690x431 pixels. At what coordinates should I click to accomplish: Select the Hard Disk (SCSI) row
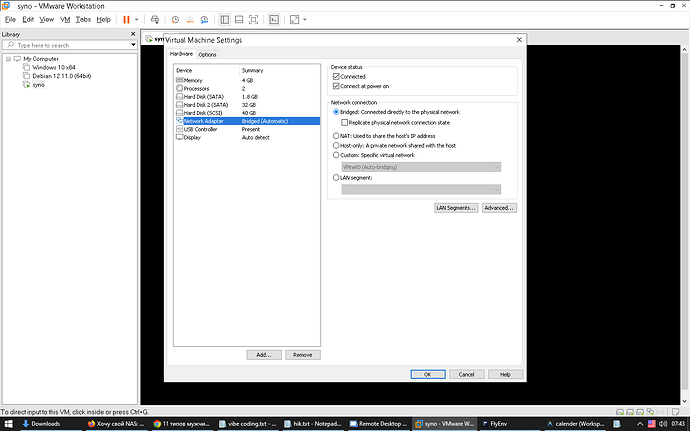(x=247, y=113)
